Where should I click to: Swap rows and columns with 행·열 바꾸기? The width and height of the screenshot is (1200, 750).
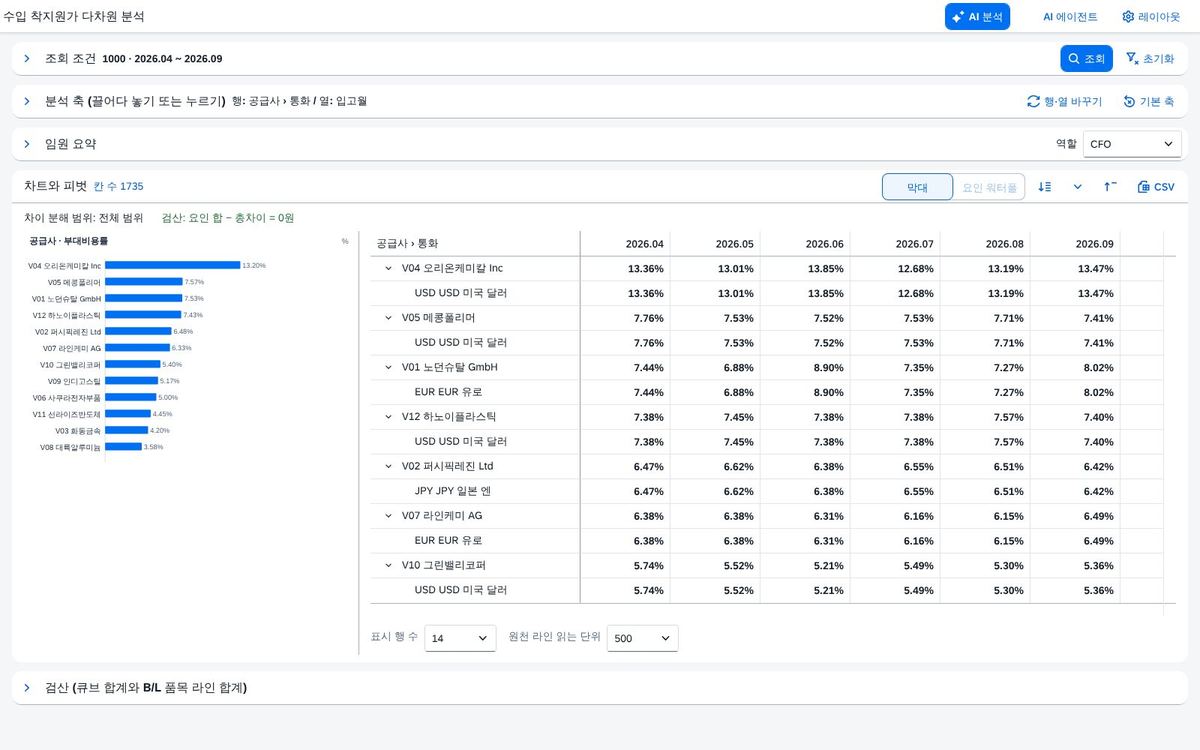1064,101
